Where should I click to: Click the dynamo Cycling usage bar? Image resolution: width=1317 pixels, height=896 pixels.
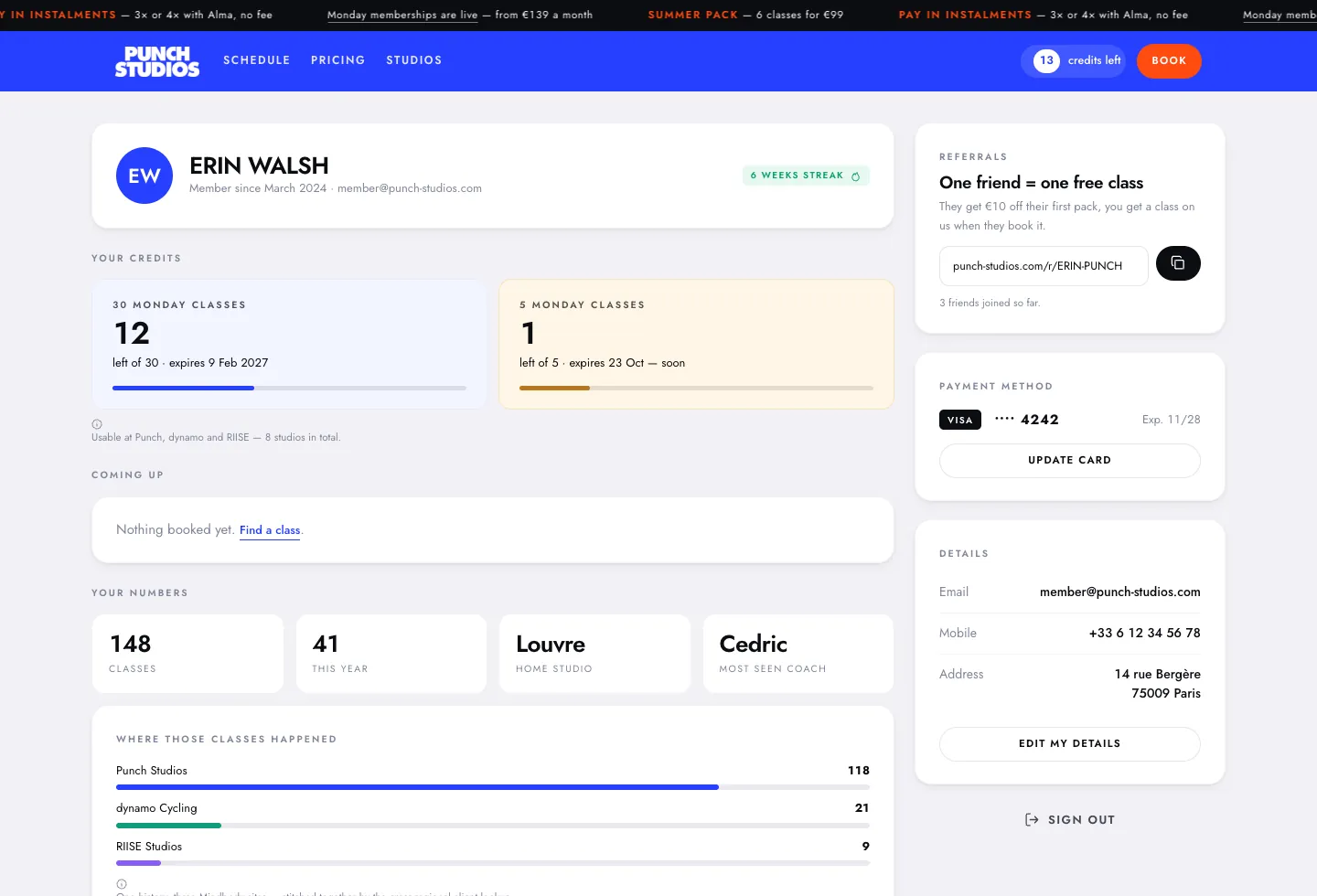(493, 826)
